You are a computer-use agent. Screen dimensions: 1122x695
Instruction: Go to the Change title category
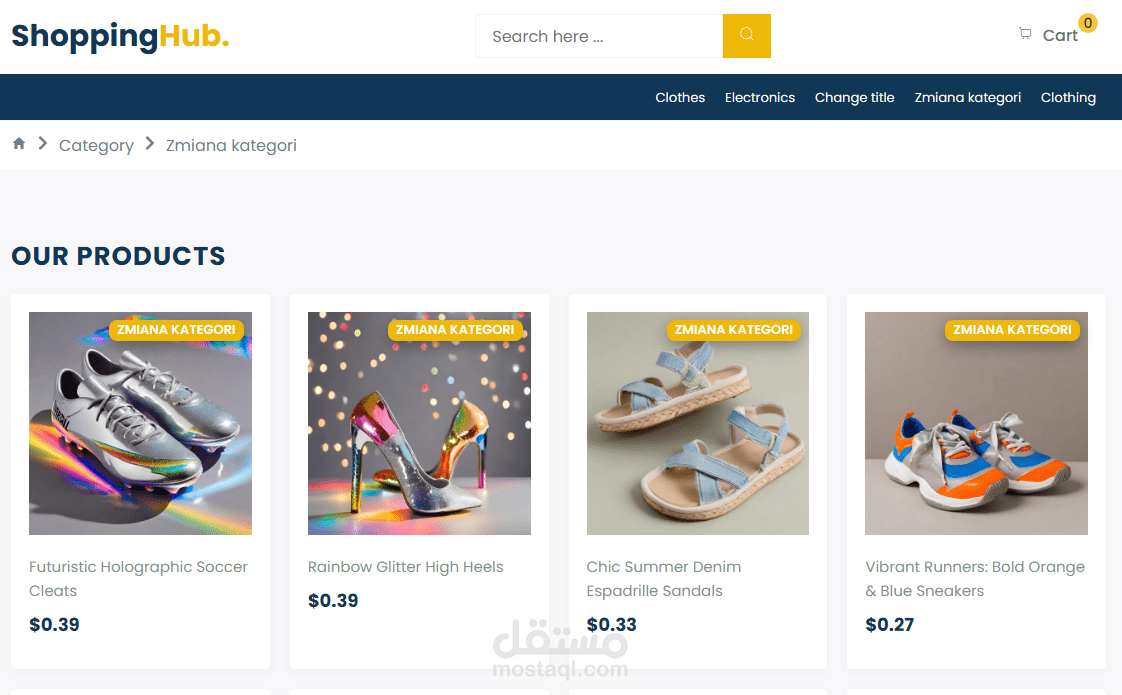click(854, 97)
